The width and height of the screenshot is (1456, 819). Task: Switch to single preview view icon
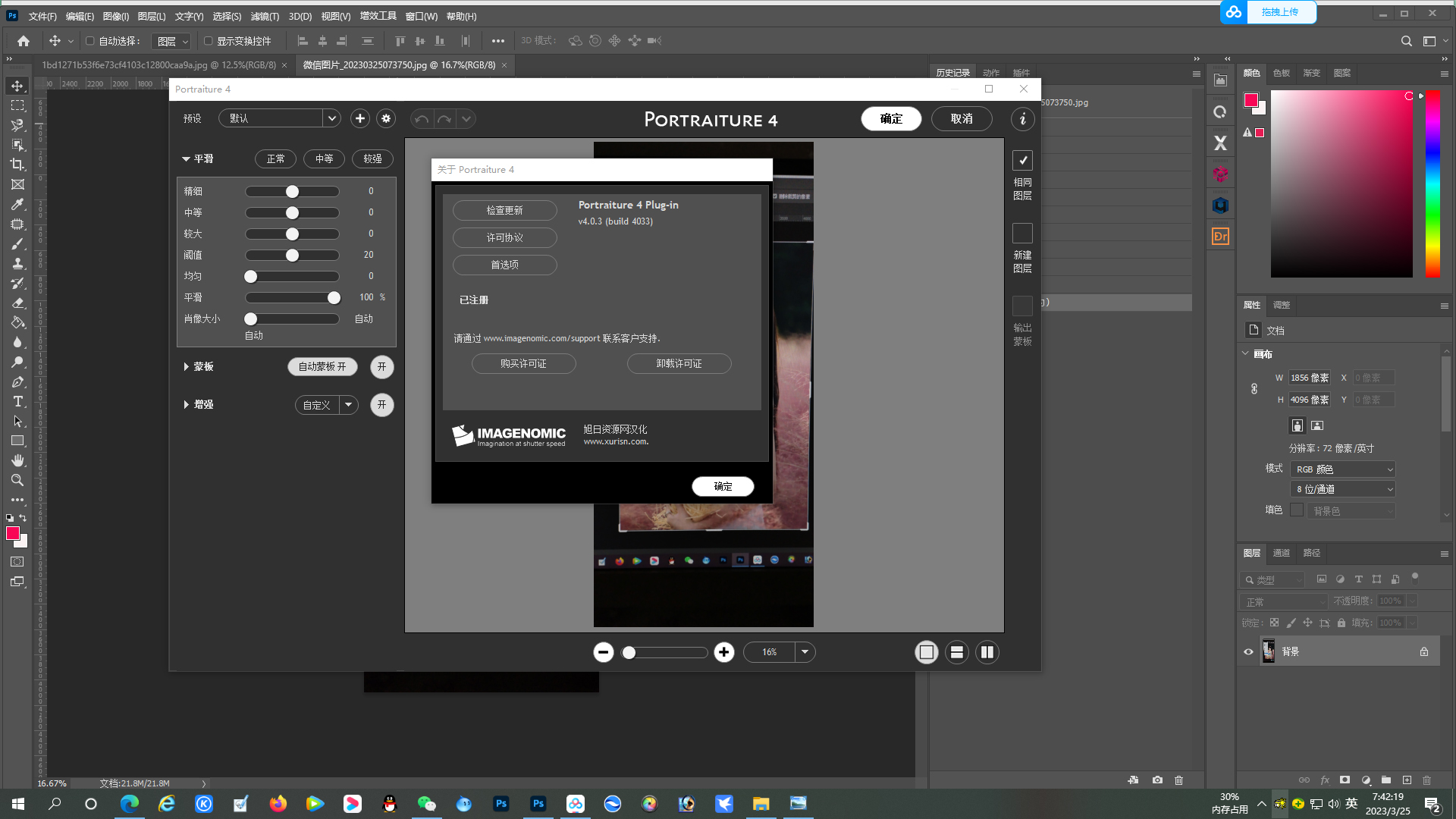[927, 652]
